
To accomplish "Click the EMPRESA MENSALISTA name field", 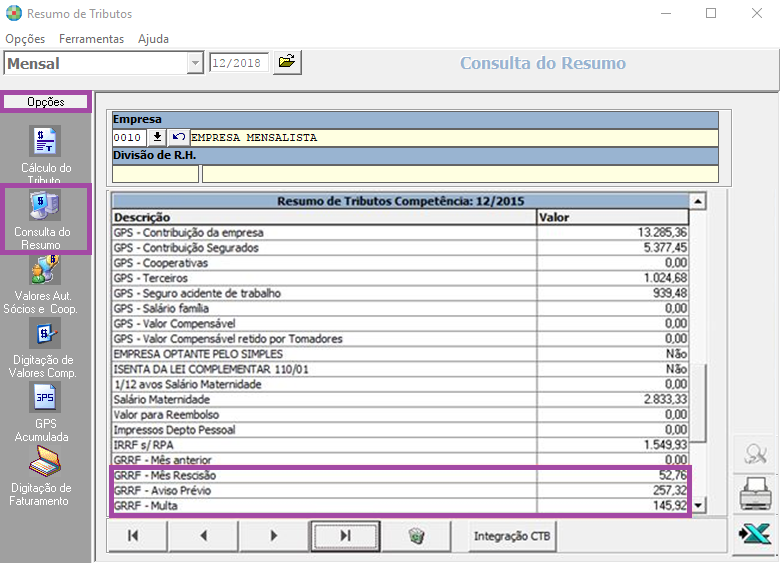I will [x=454, y=137].
